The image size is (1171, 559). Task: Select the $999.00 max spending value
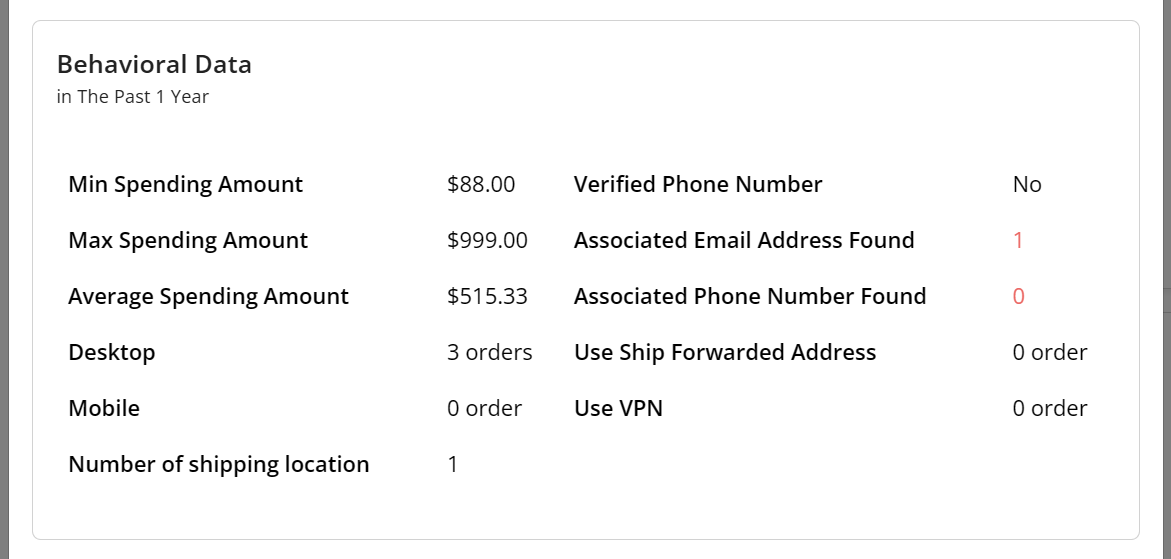[x=487, y=240]
